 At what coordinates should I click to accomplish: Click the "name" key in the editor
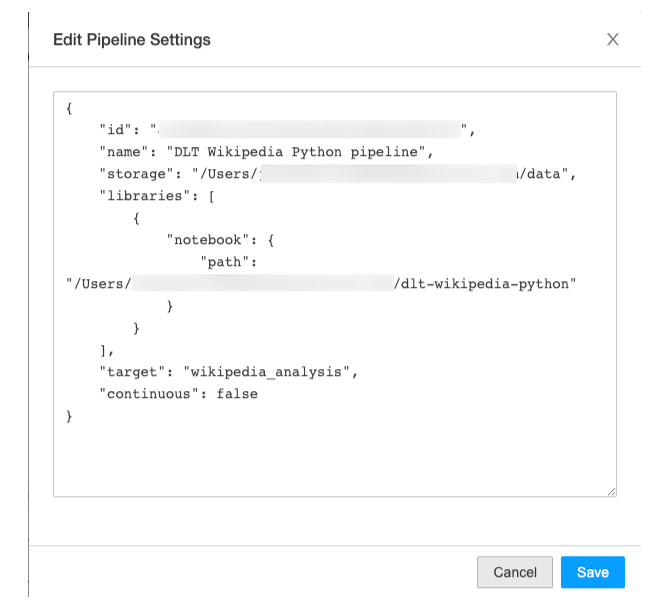pyautogui.click(x=124, y=152)
